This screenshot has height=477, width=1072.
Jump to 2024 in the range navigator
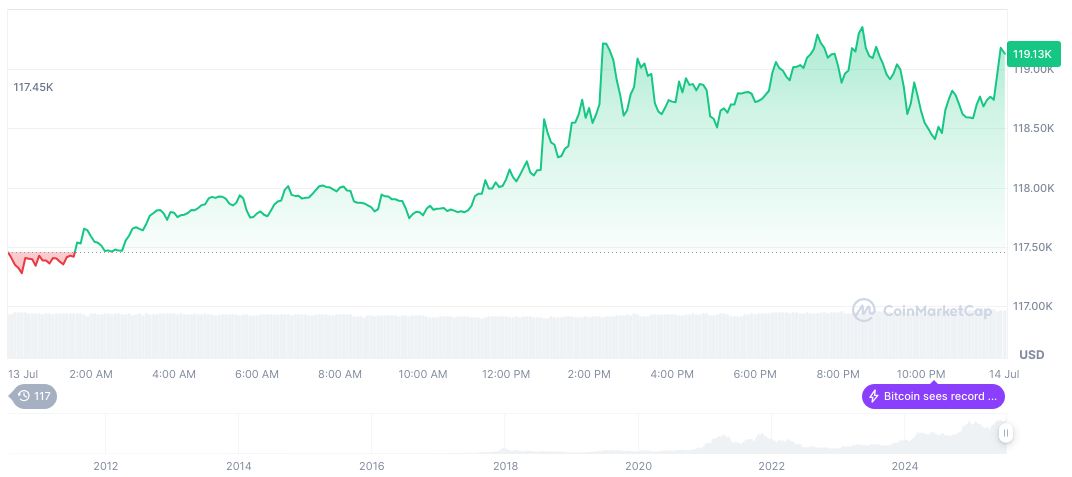pyautogui.click(x=904, y=466)
